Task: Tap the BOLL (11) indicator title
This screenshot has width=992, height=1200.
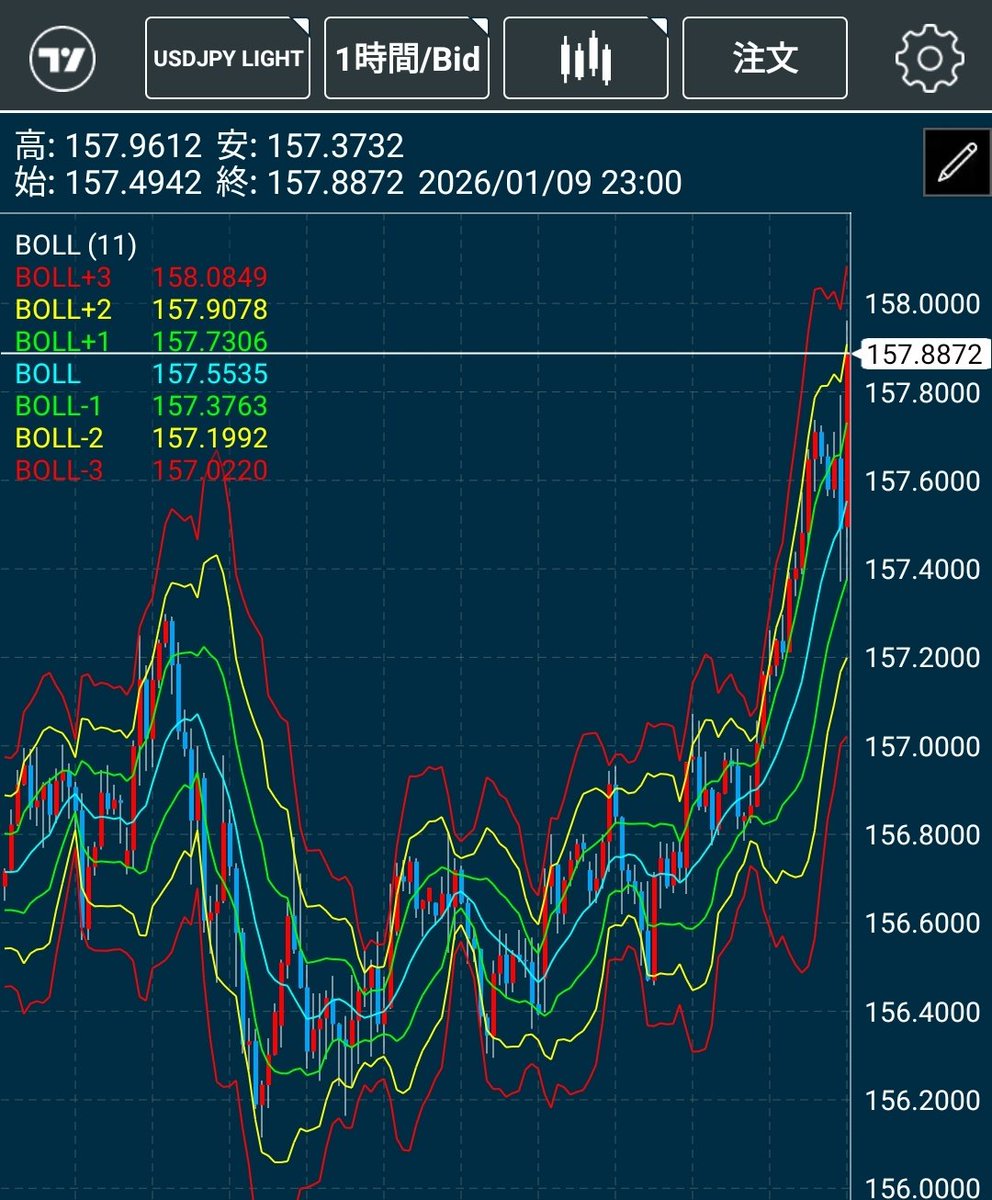Action: click(x=76, y=245)
